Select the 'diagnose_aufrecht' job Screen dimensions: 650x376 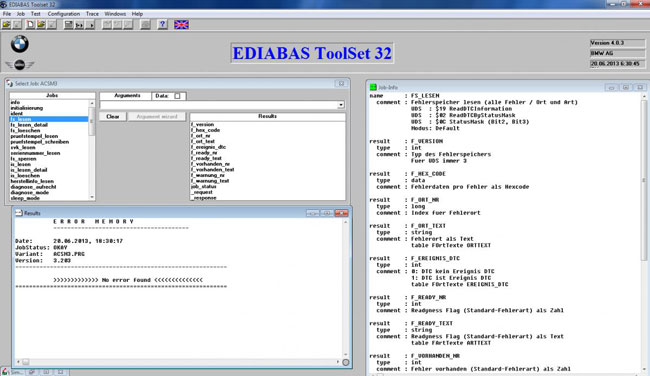(x=33, y=187)
